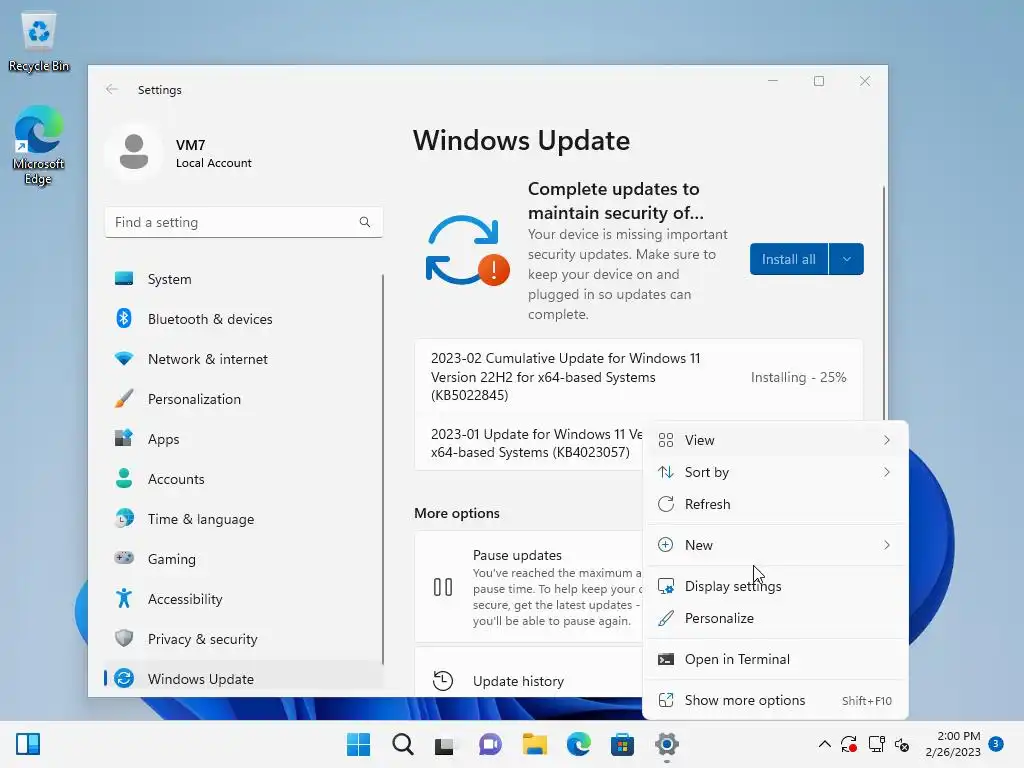Open Privacy & security settings
Image resolution: width=1024 pixels, height=768 pixels.
pyautogui.click(x=243, y=639)
